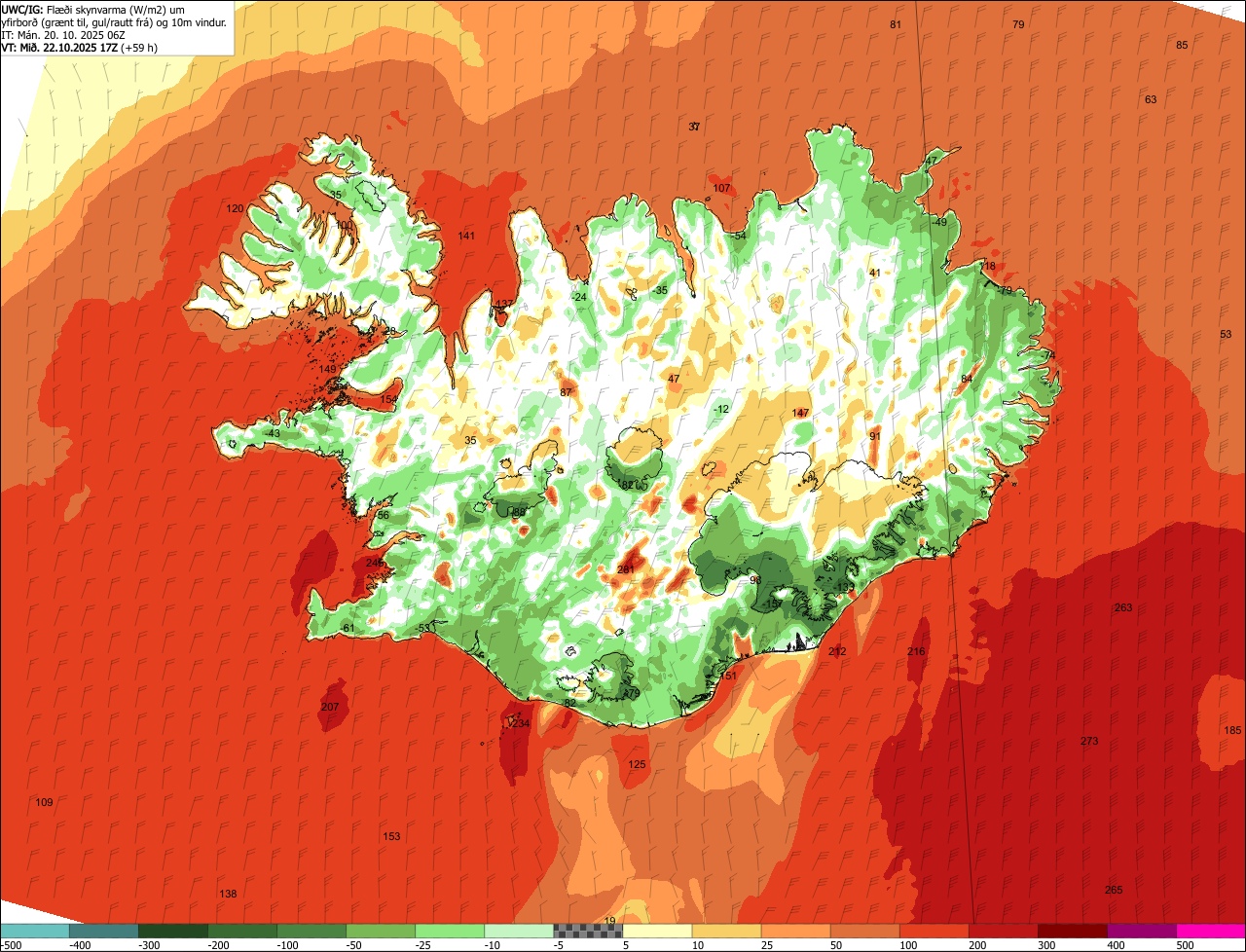Pick the yellow-orange legend swatch between 10 and 25
Screen dimensions: 1246x952
(726, 931)
